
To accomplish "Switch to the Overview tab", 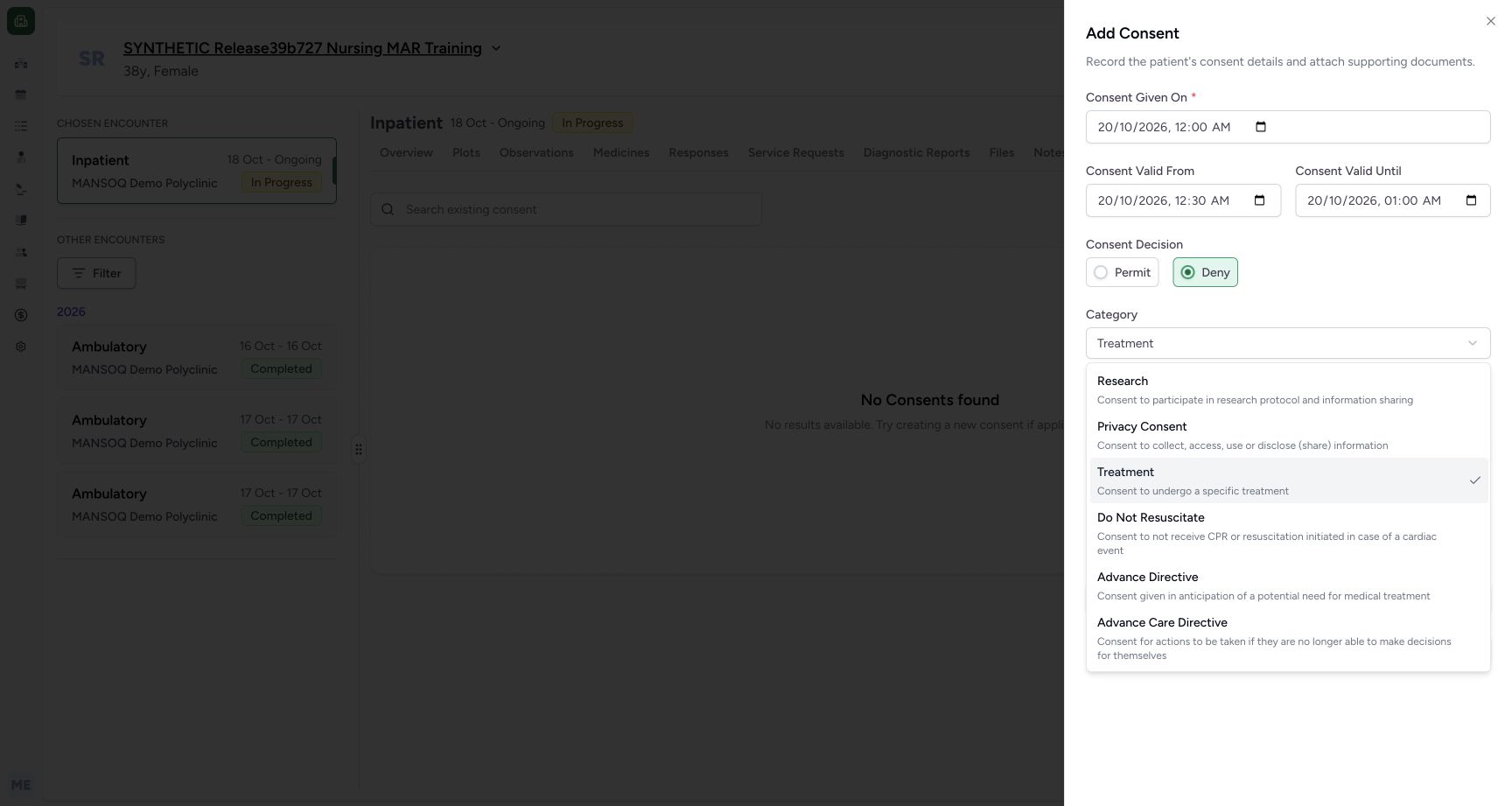I will coord(406,152).
